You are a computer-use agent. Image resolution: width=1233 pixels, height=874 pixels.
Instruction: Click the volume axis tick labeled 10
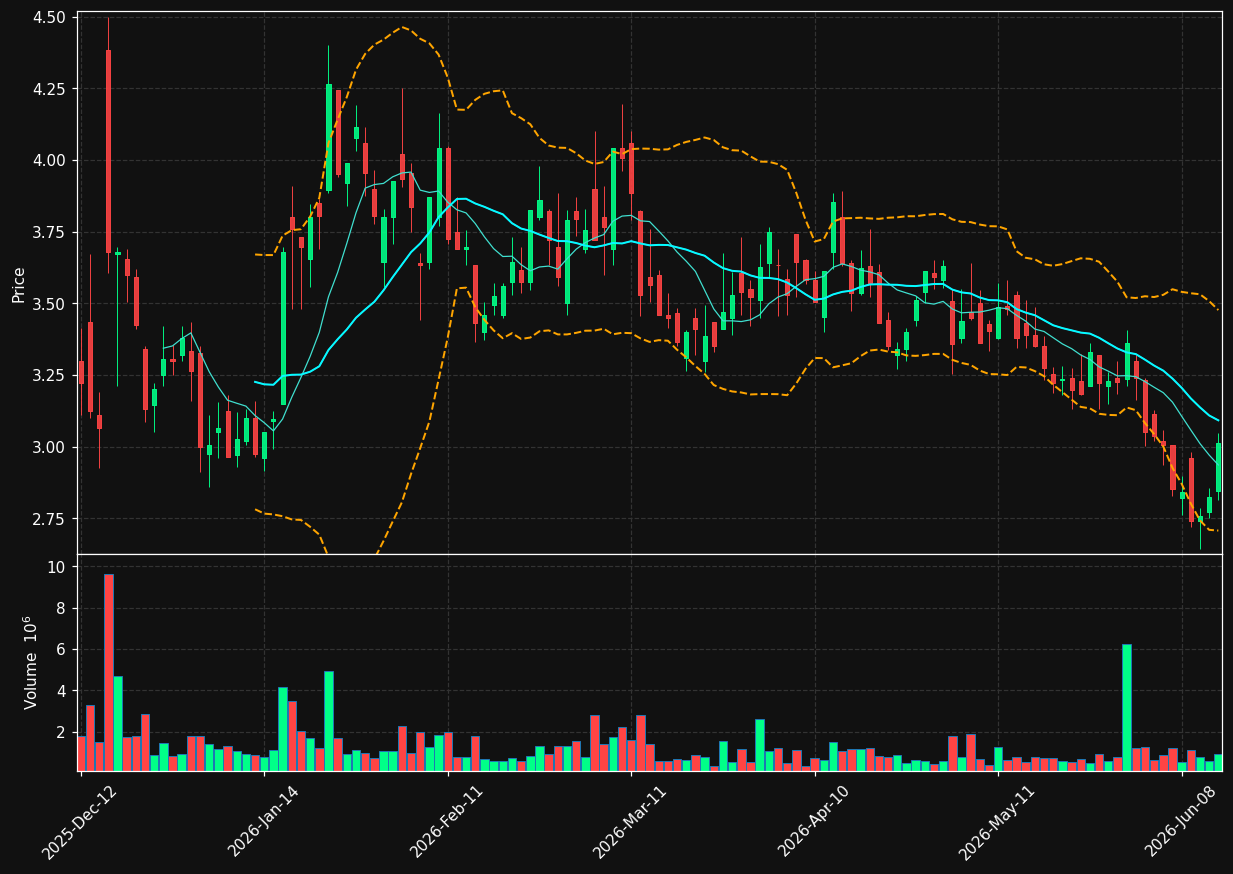[x=58, y=567]
